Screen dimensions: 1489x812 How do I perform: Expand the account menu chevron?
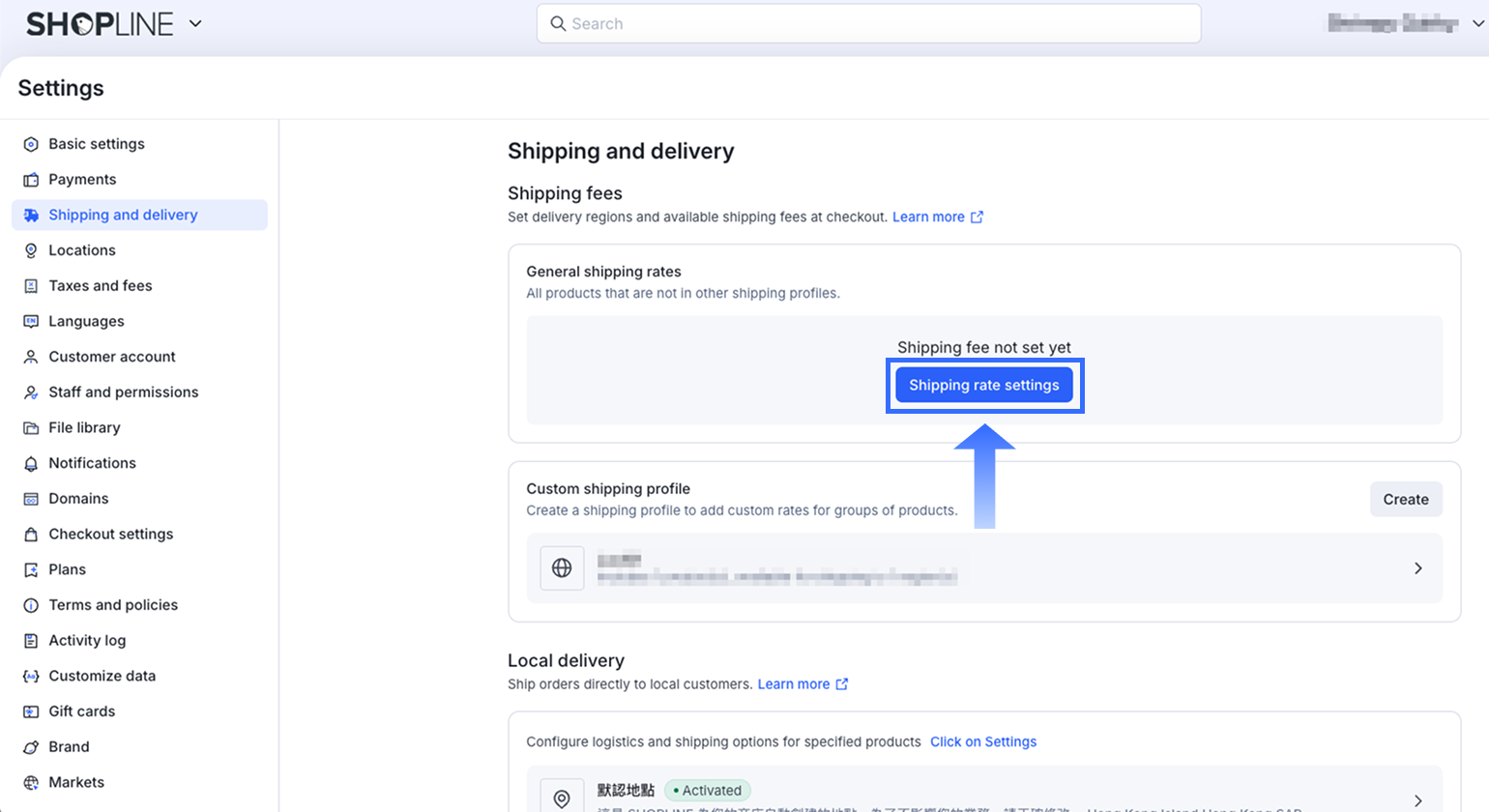point(1477,23)
